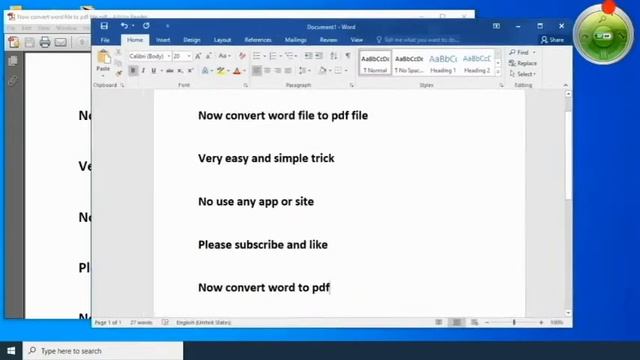640x360 pixels.
Task: Redo the last action in Word
Action: pos(146,26)
